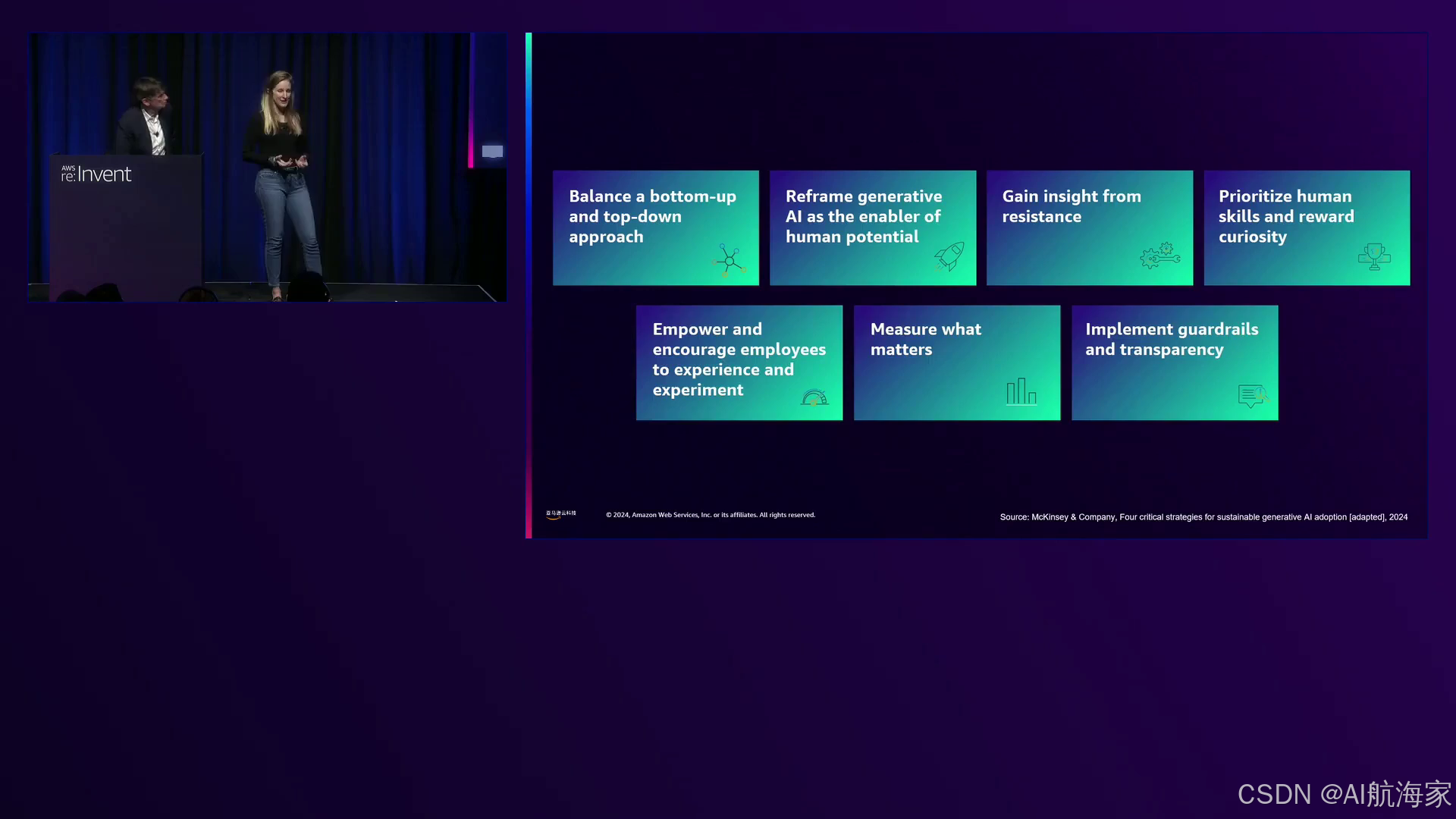This screenshot has height=819, width=1456.
Task: Click the trophy icon on curiosity card
Action: pos(1374,256)
